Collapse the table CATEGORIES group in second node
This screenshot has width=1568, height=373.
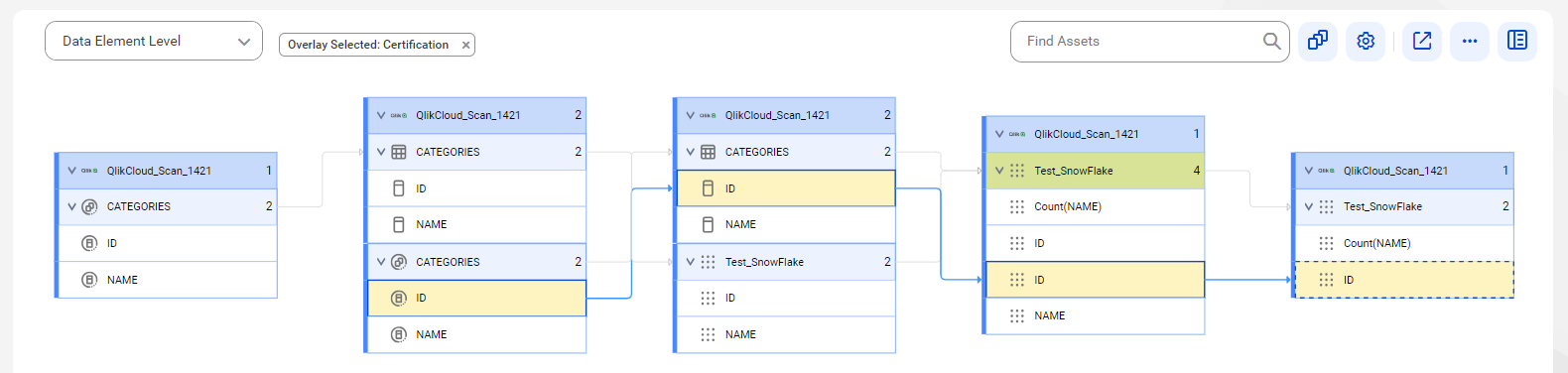point(381,152)
